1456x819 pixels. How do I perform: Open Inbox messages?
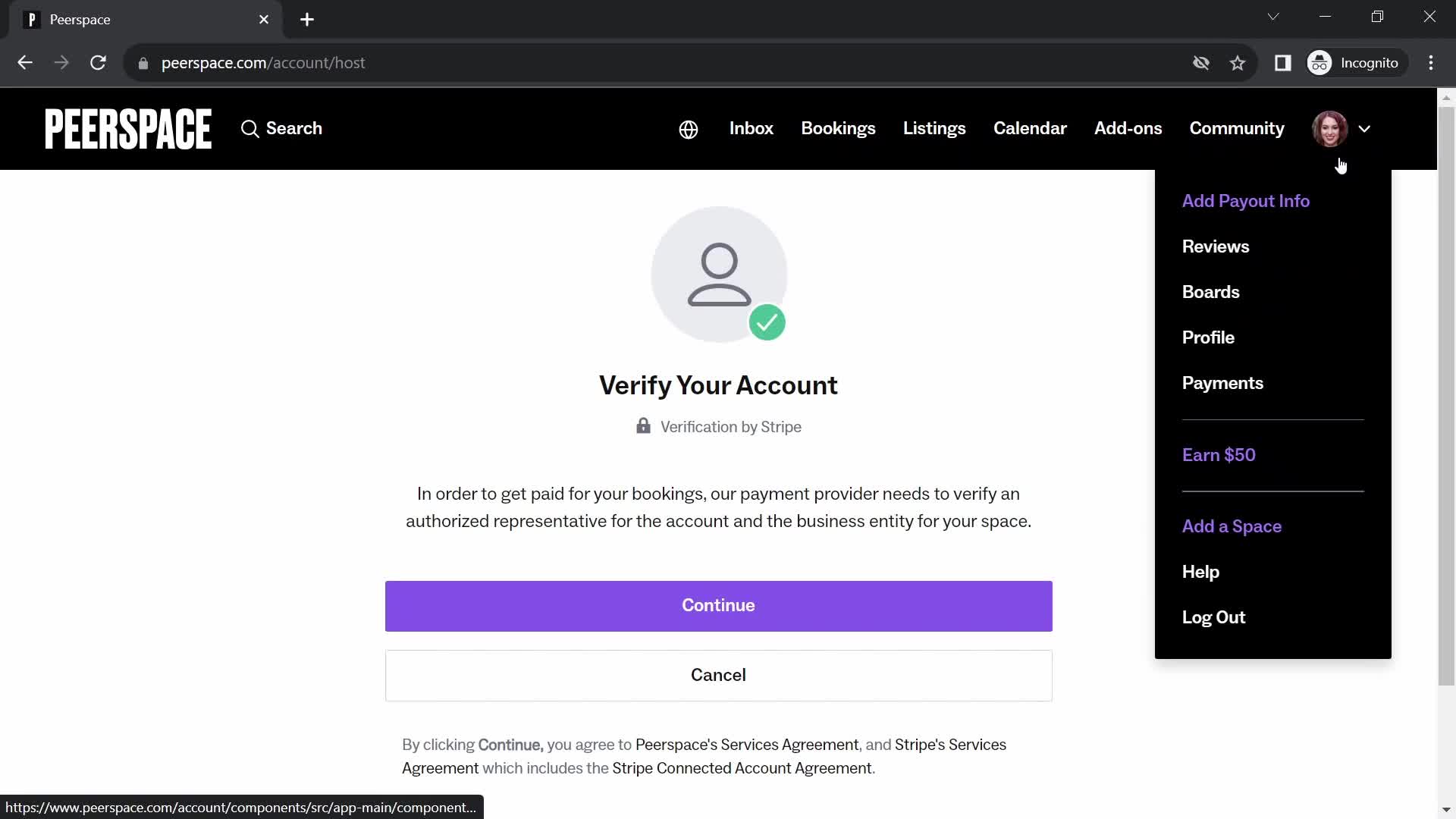752,128
